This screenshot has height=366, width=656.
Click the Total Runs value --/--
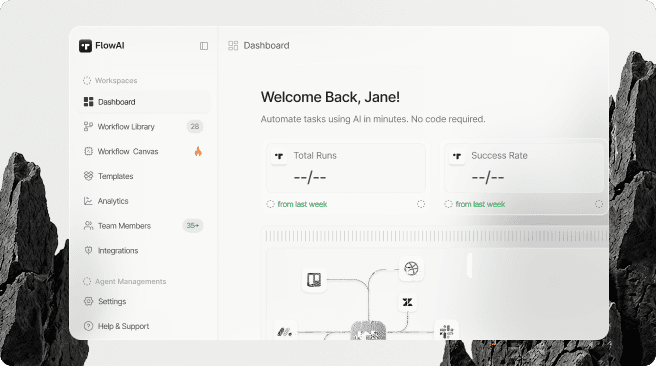(310, 177)
